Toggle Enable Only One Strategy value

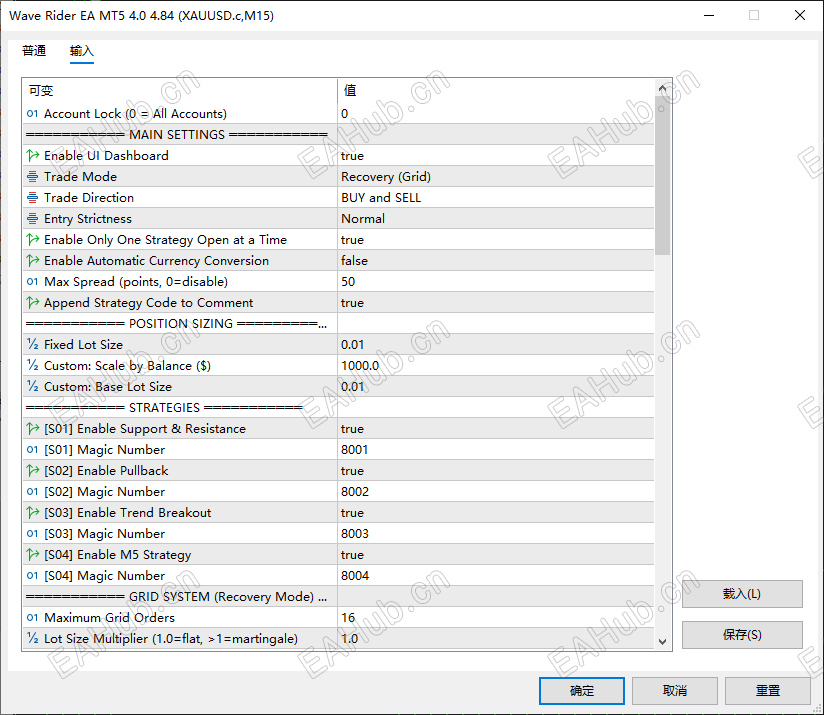click(x=496, y=240)
